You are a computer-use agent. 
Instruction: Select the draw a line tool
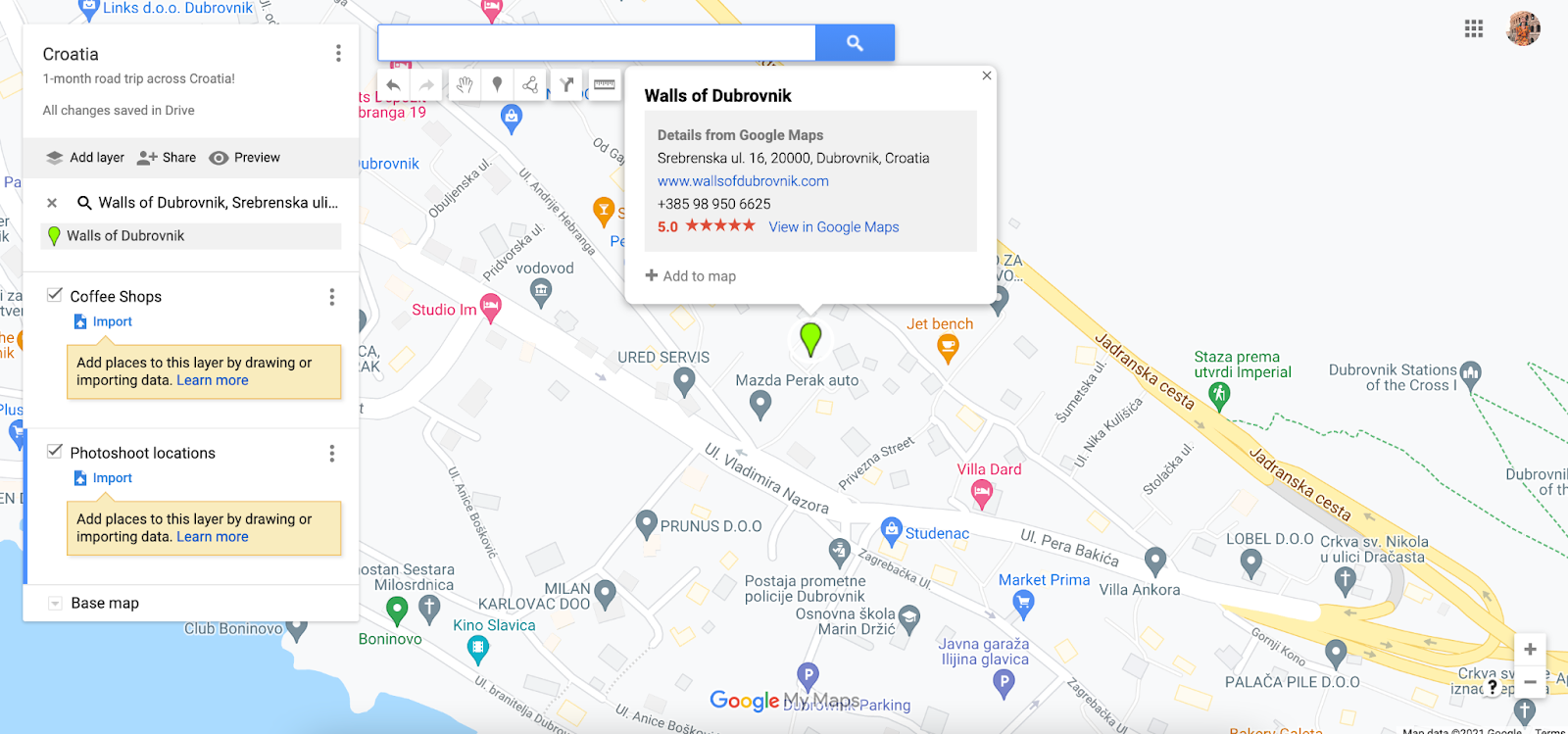click(530, 85)
